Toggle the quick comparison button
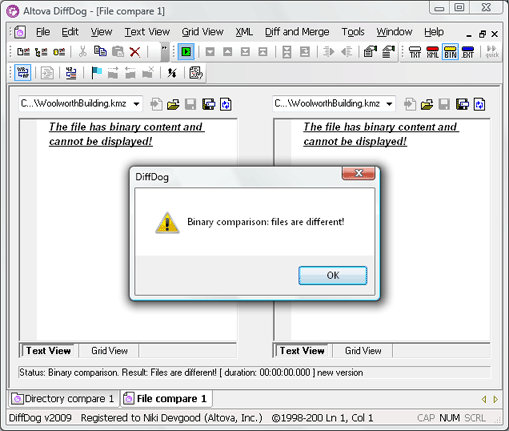509x431 pixels. [492, 52]
